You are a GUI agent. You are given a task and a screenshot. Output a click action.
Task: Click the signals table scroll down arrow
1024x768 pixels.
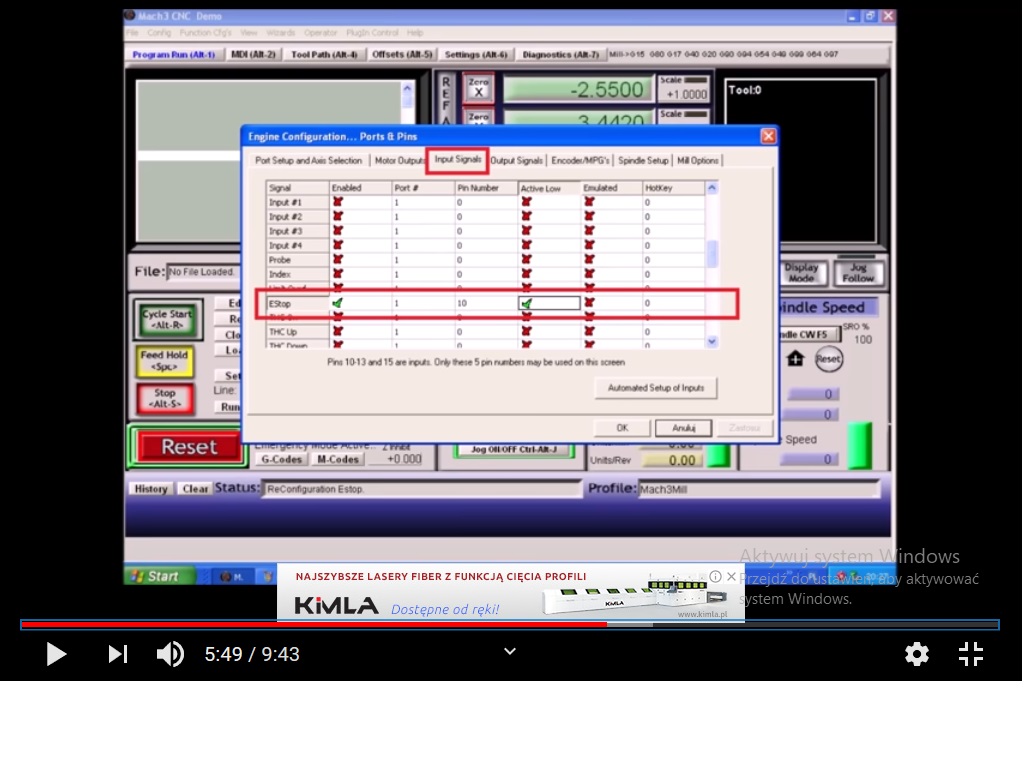[x=712, y=341]
